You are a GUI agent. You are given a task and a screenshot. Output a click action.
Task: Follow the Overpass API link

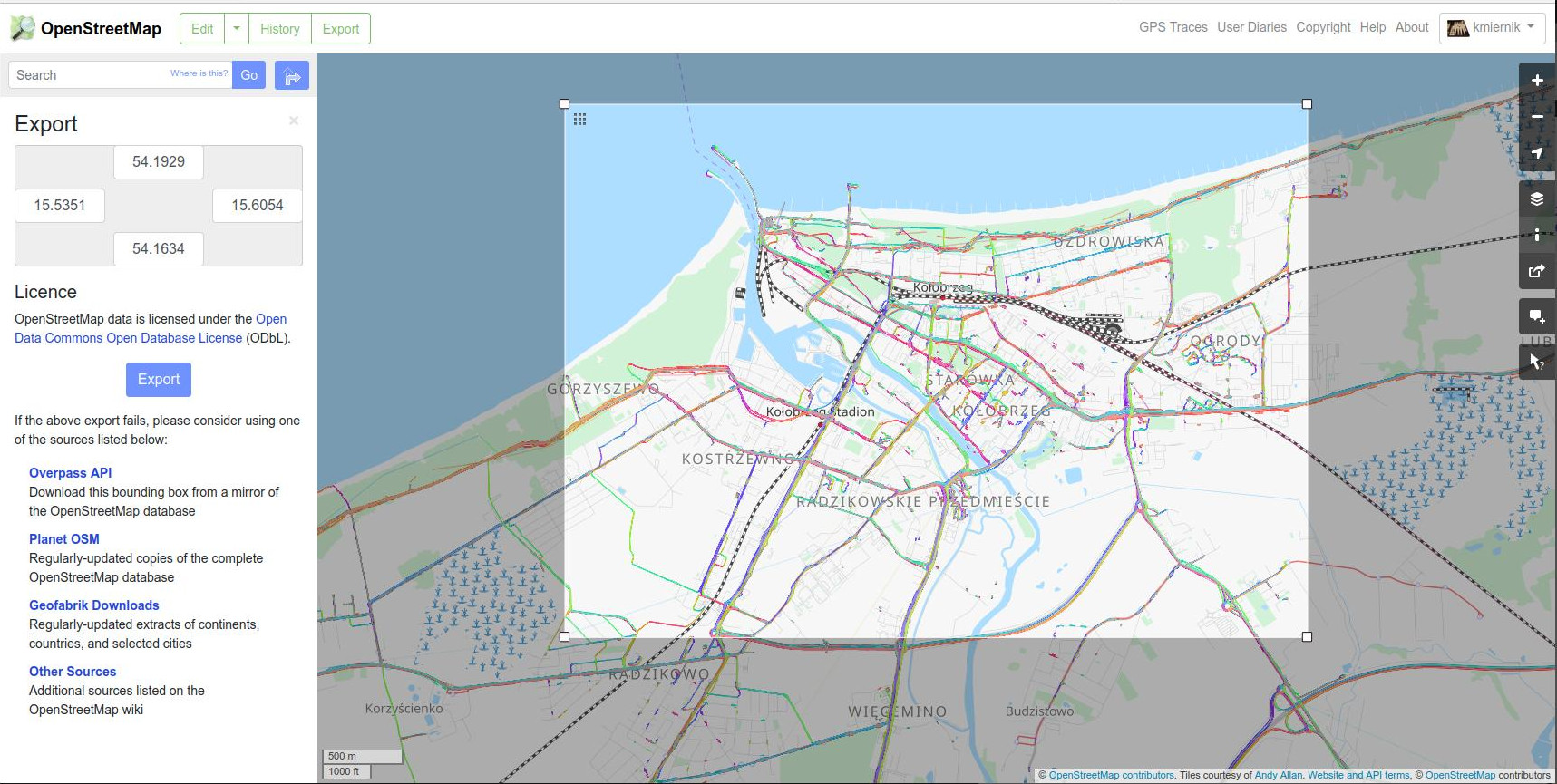(70, 473)
